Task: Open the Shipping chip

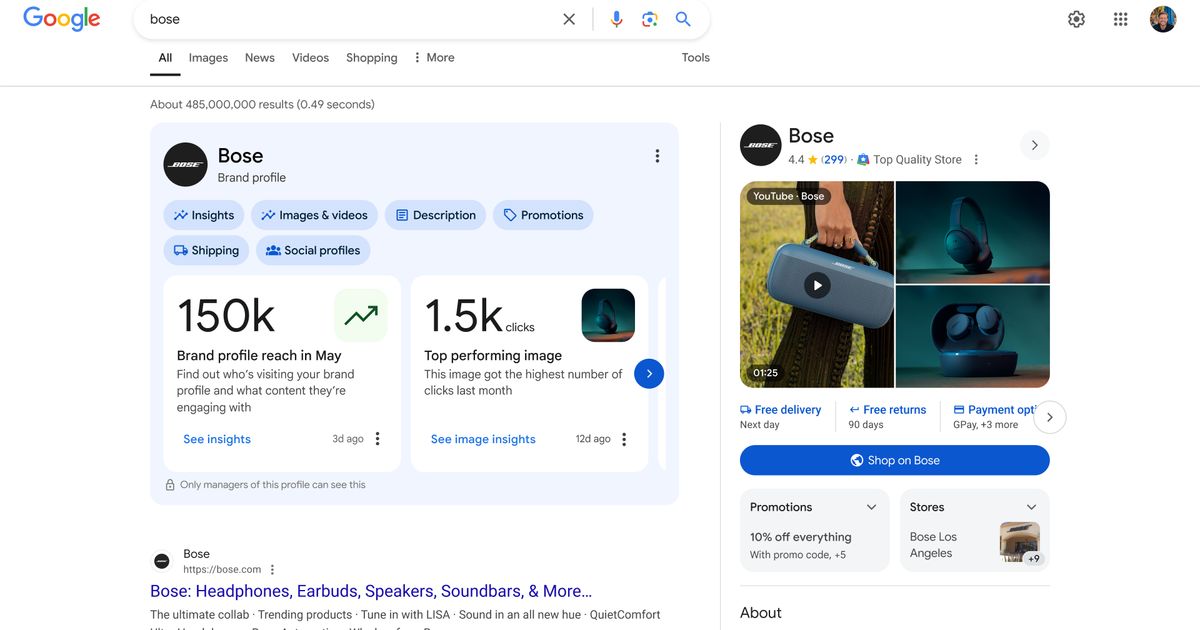Action: coord(206,250)
